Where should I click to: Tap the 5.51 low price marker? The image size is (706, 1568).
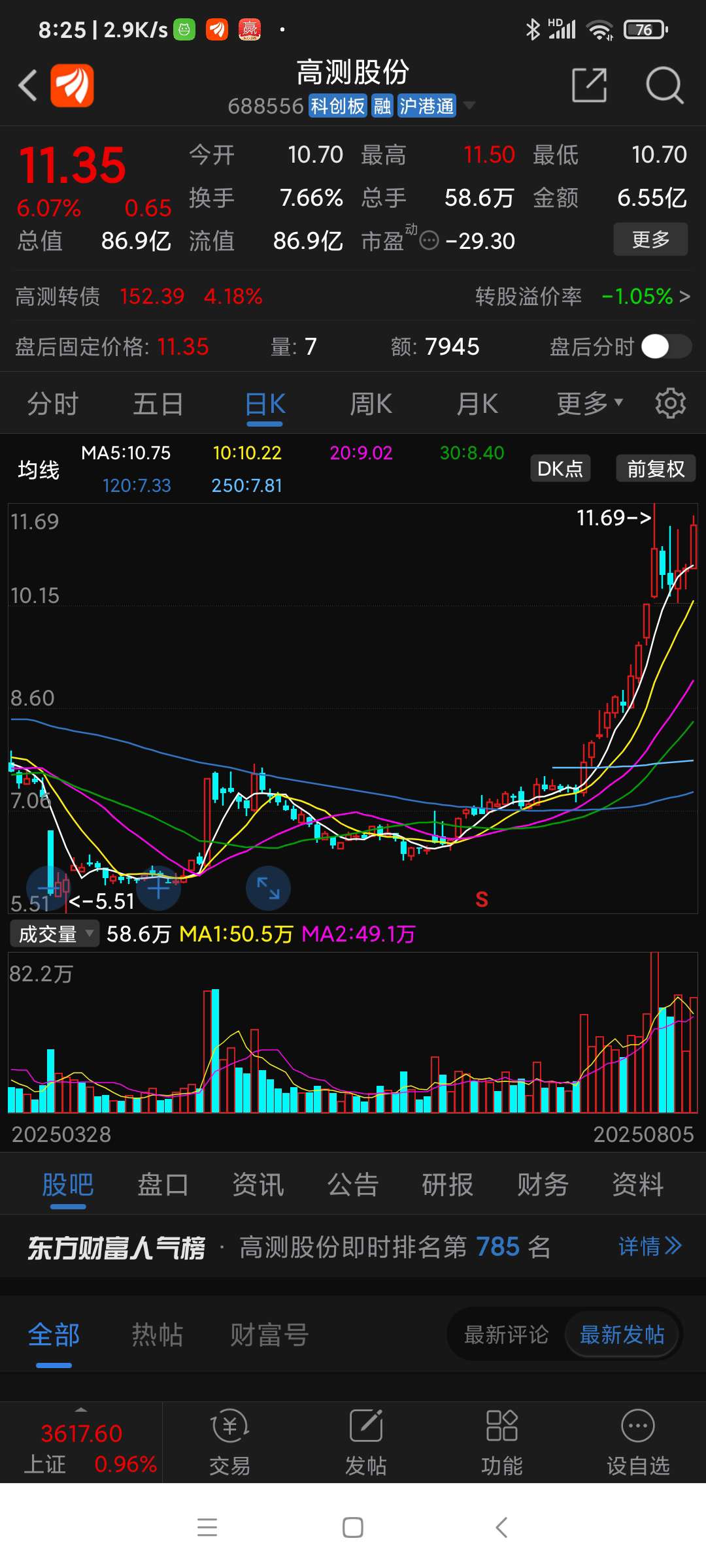[x=102, y=902]
